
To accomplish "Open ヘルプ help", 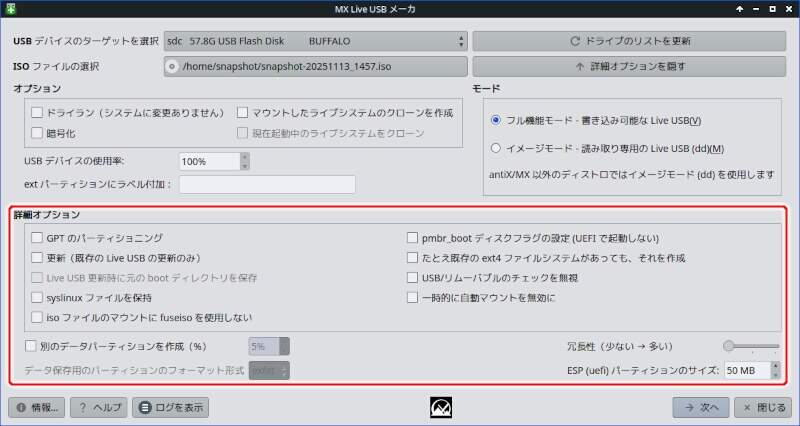I will pos(98,407).
